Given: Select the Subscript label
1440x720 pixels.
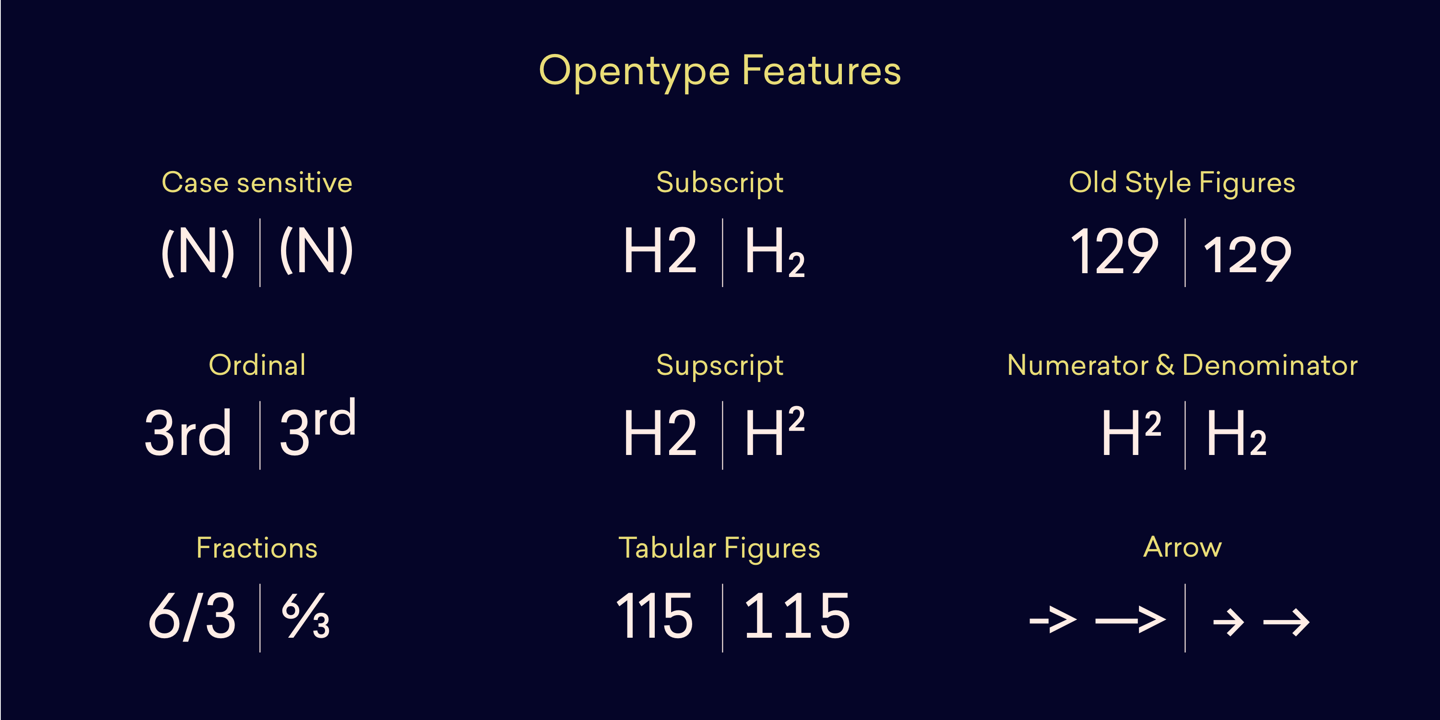Looking at the screenshot, I should [x=720, y=183].
